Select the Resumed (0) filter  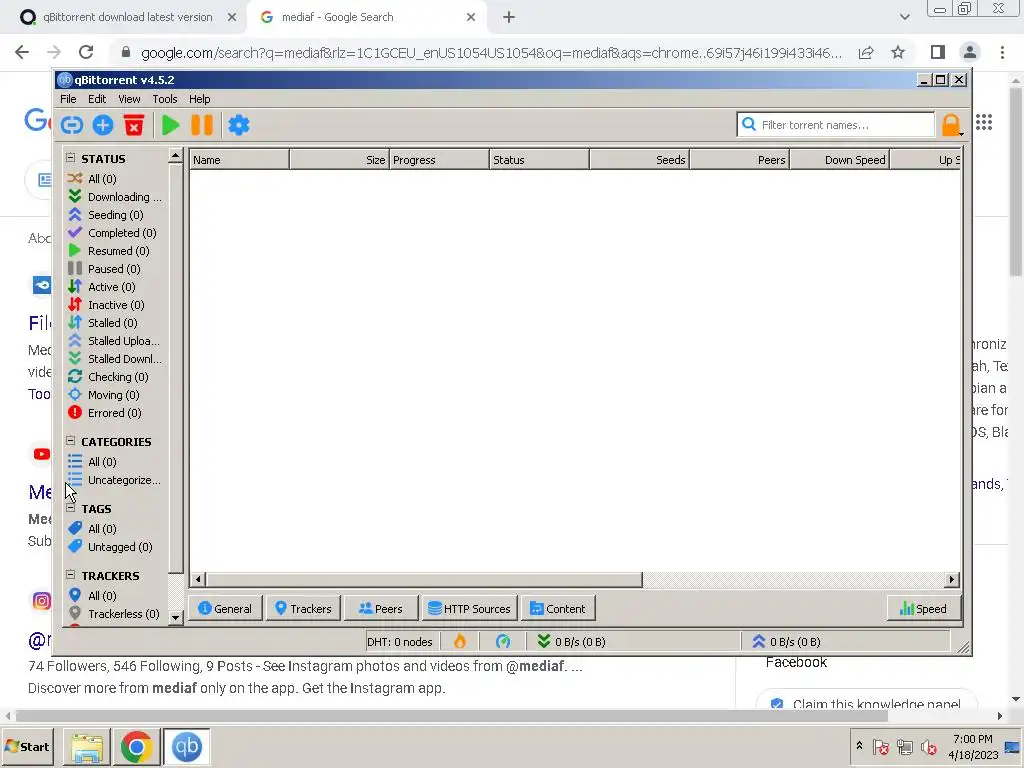tap(108, 251)
